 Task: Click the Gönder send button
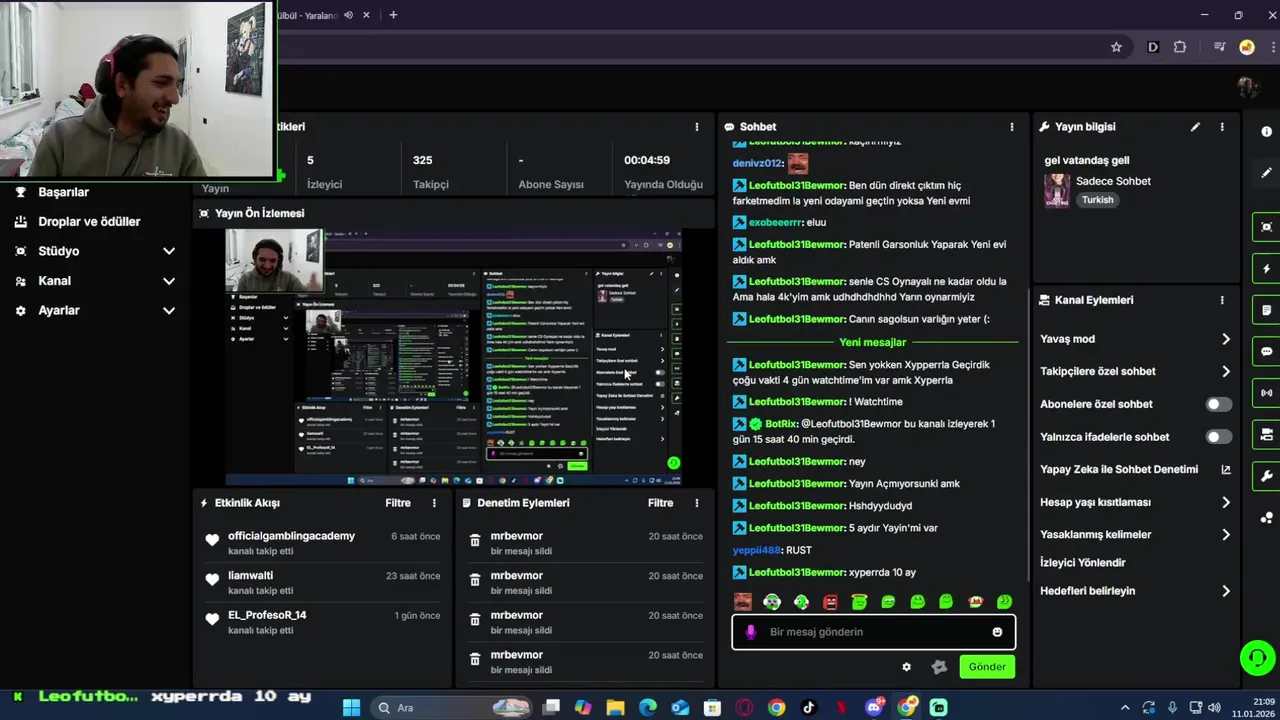(x=987, y=667)
